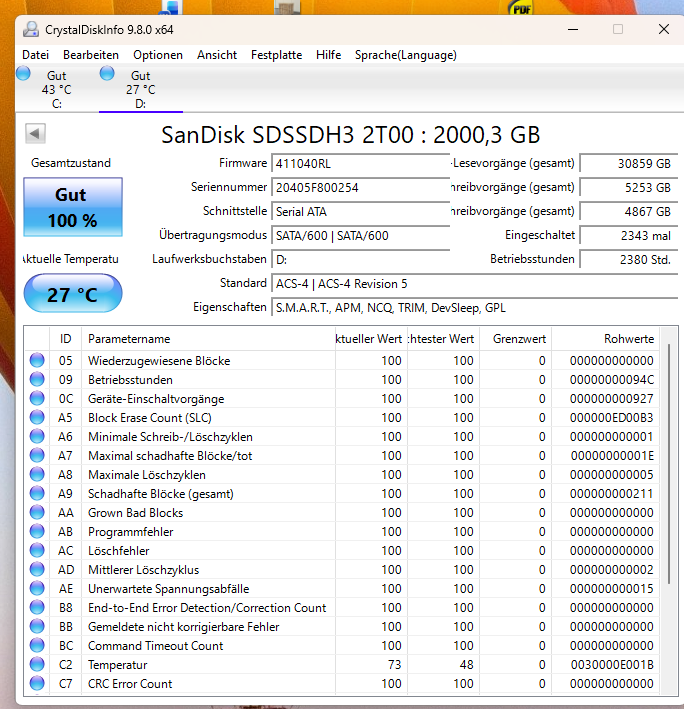The width and height of the screenshot is (684, 709).
Task: Click status orb of CRC Error Count row
Action: click(x=37, y=683)
